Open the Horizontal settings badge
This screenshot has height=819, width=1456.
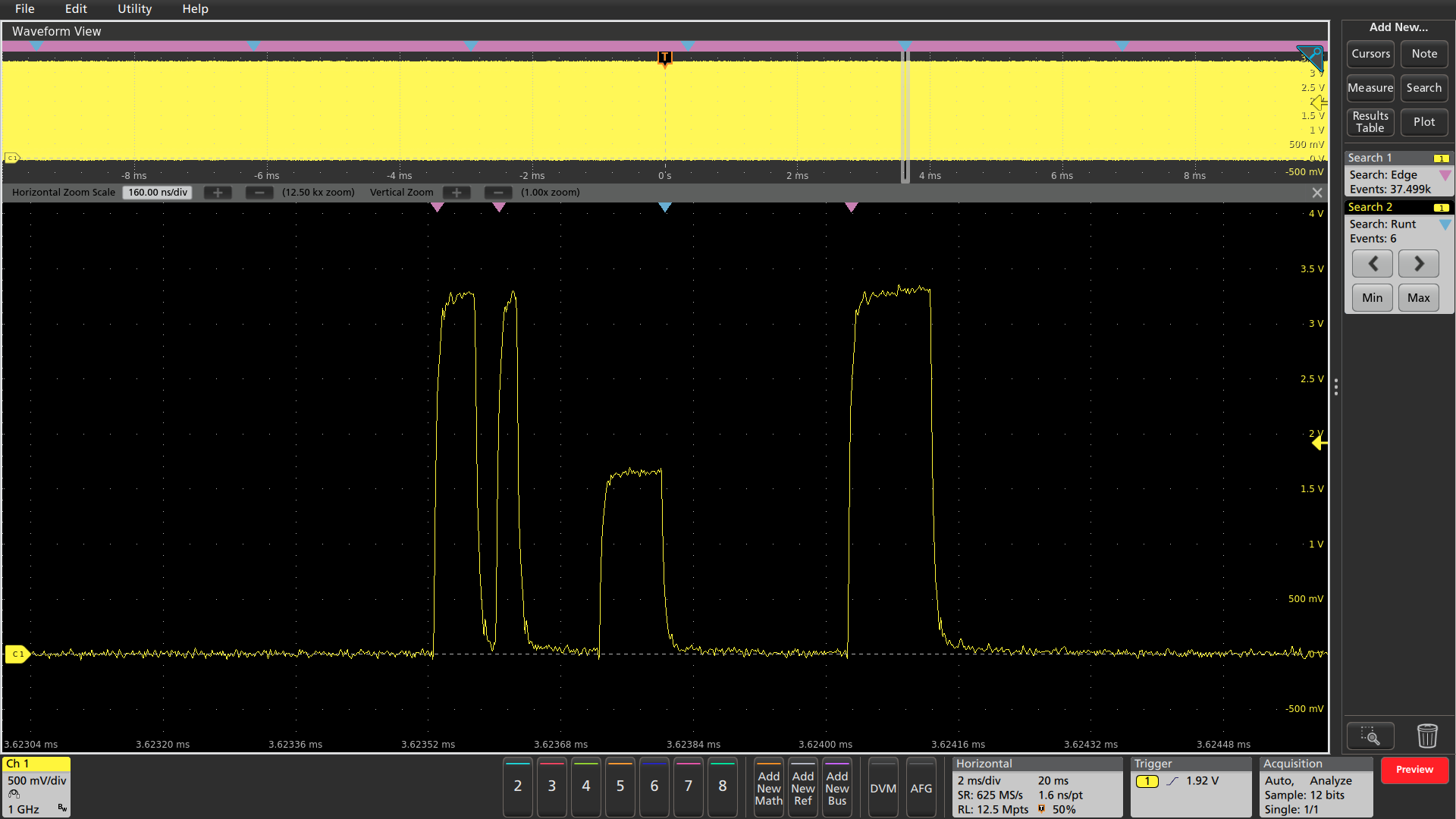[x=1037, y=786]
